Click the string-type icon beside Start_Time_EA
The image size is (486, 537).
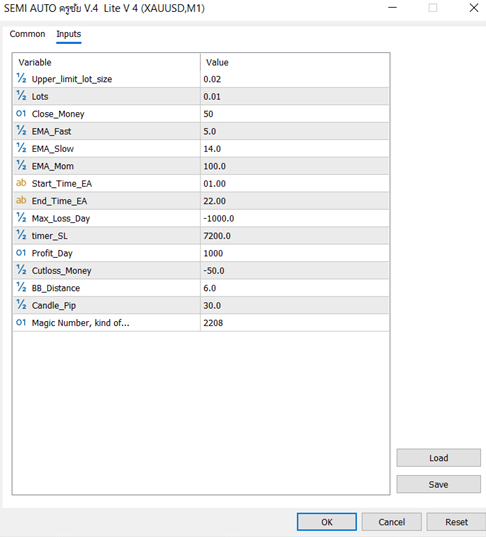(x=21, y=183)
